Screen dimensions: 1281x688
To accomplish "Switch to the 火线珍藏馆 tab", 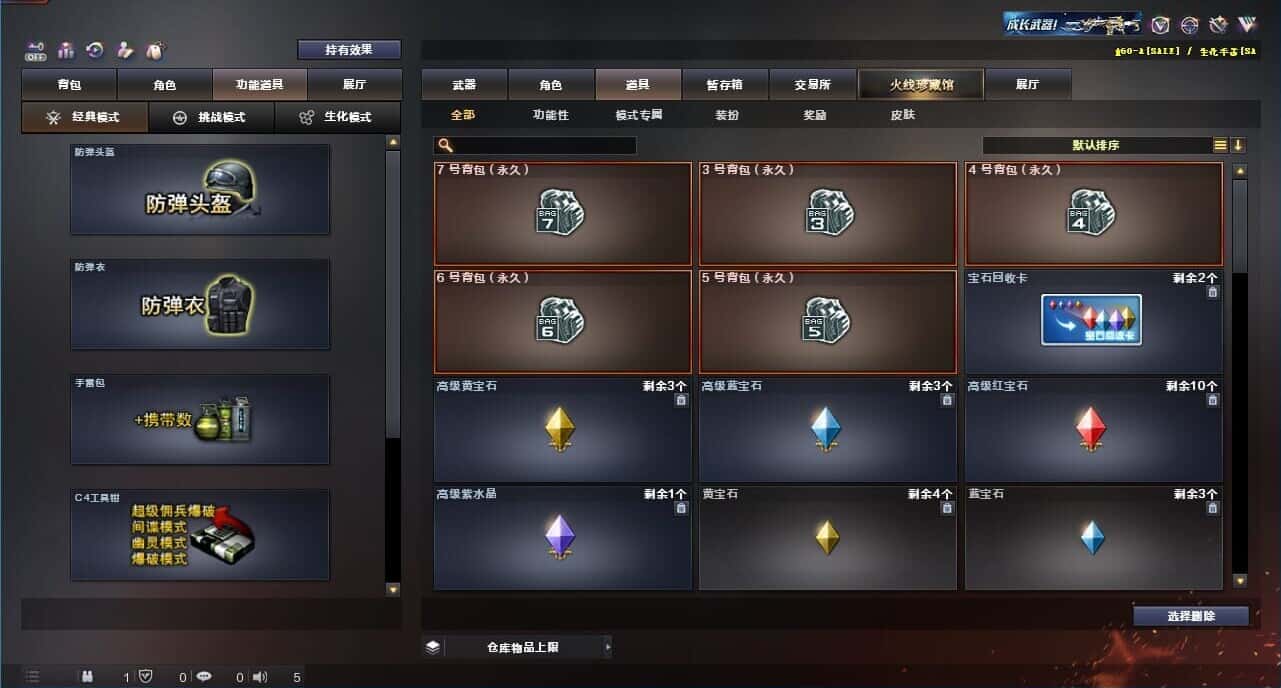I will click(x=921, y=85).
